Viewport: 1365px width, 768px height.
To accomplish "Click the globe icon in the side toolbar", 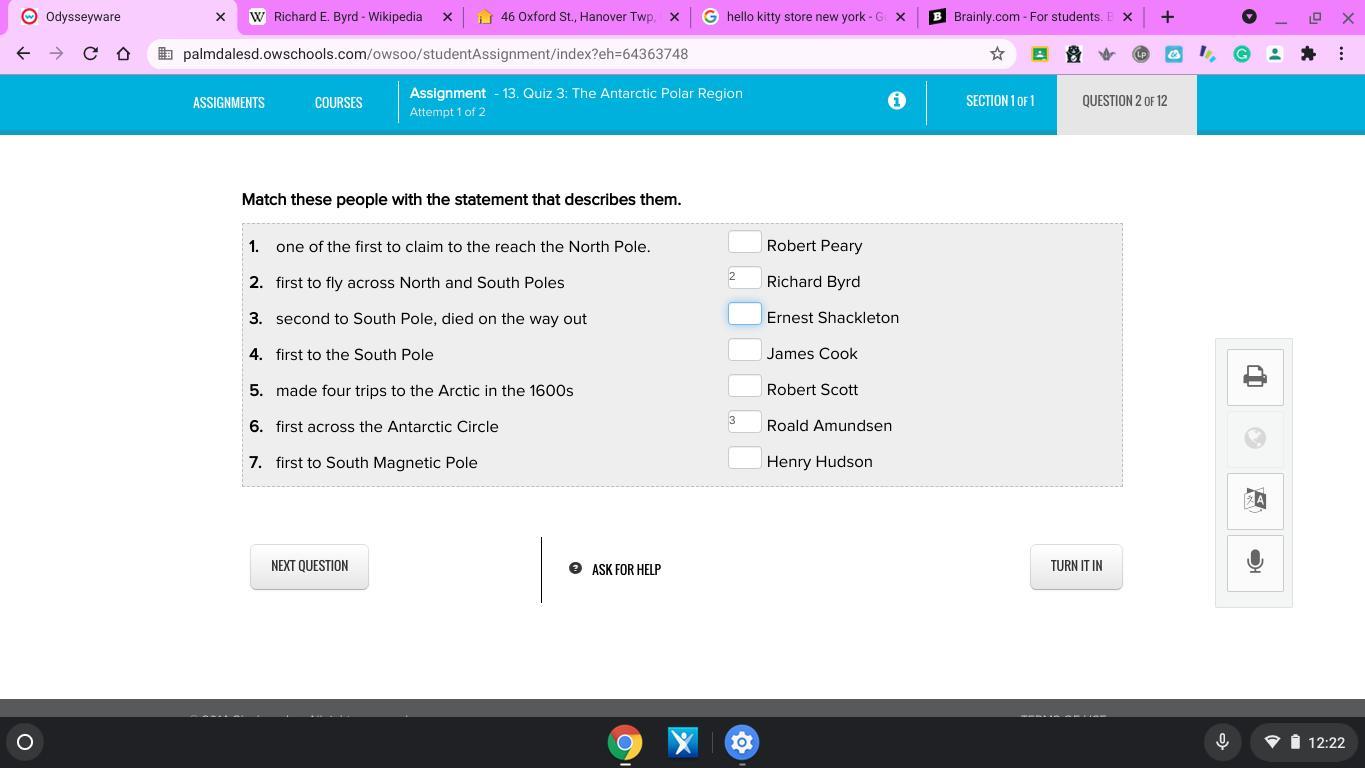I will click(1255, 439).
